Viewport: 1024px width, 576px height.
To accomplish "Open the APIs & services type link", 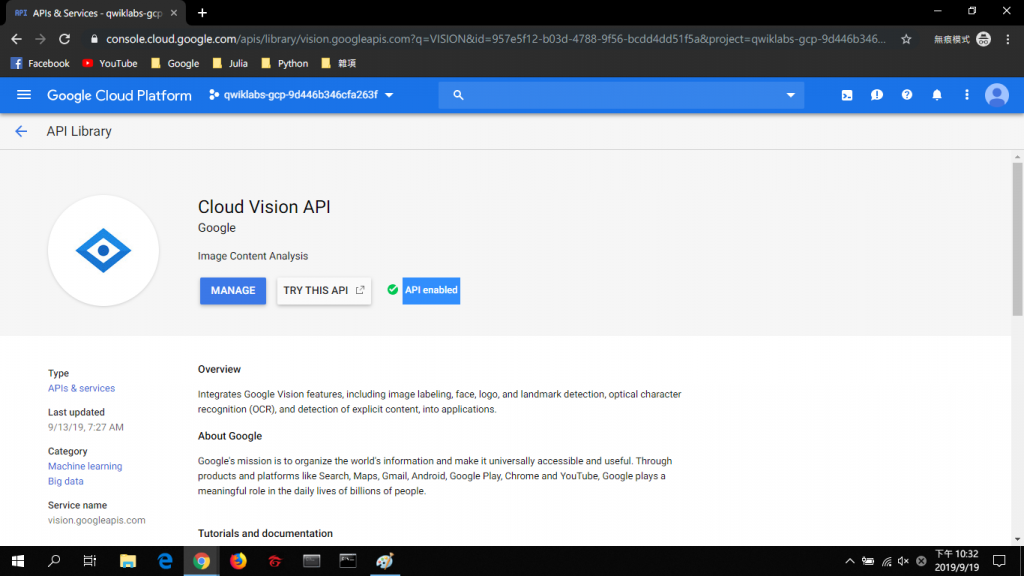I will click(x=81, y=388).
